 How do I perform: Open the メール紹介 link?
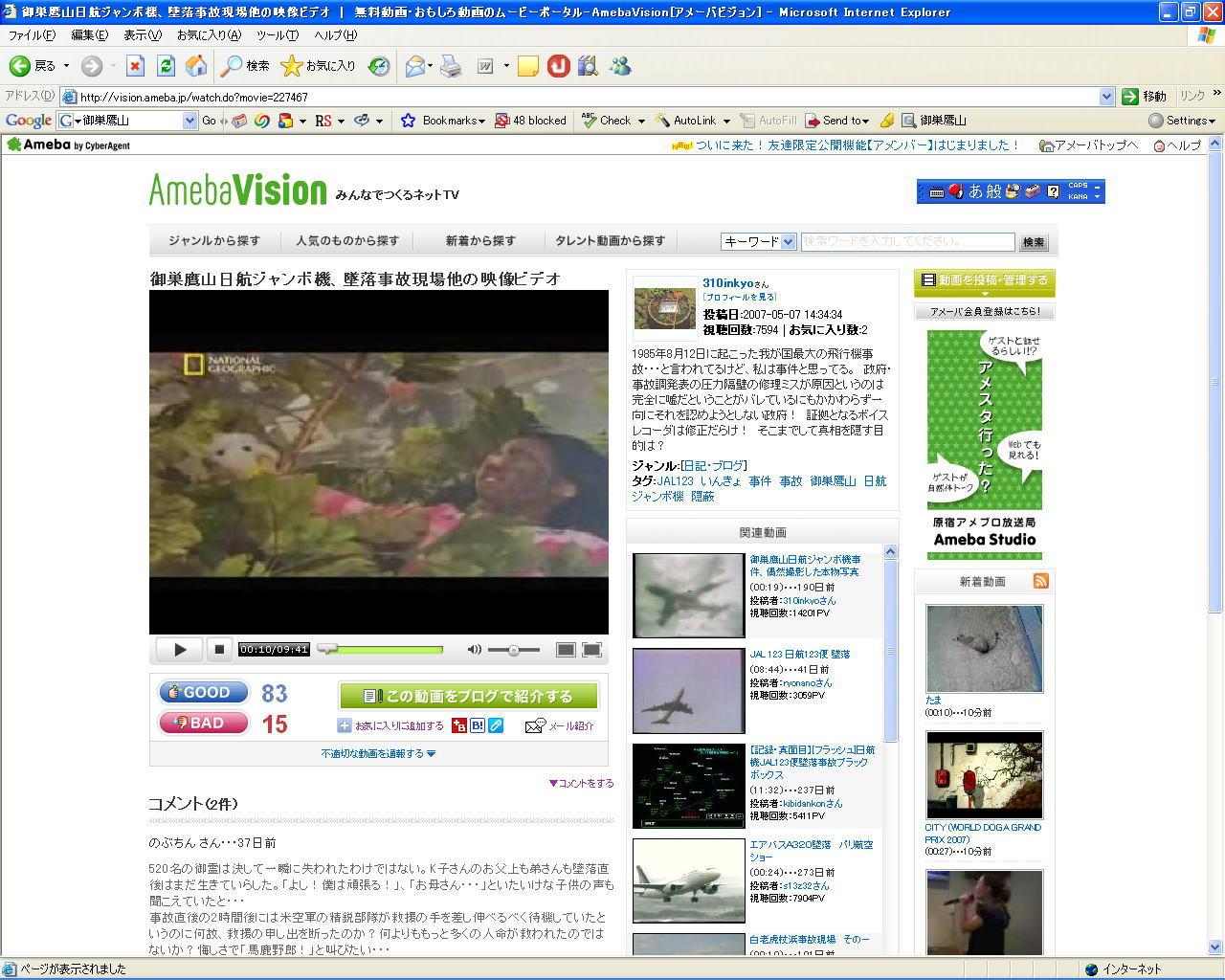click(x=560, y=725)
